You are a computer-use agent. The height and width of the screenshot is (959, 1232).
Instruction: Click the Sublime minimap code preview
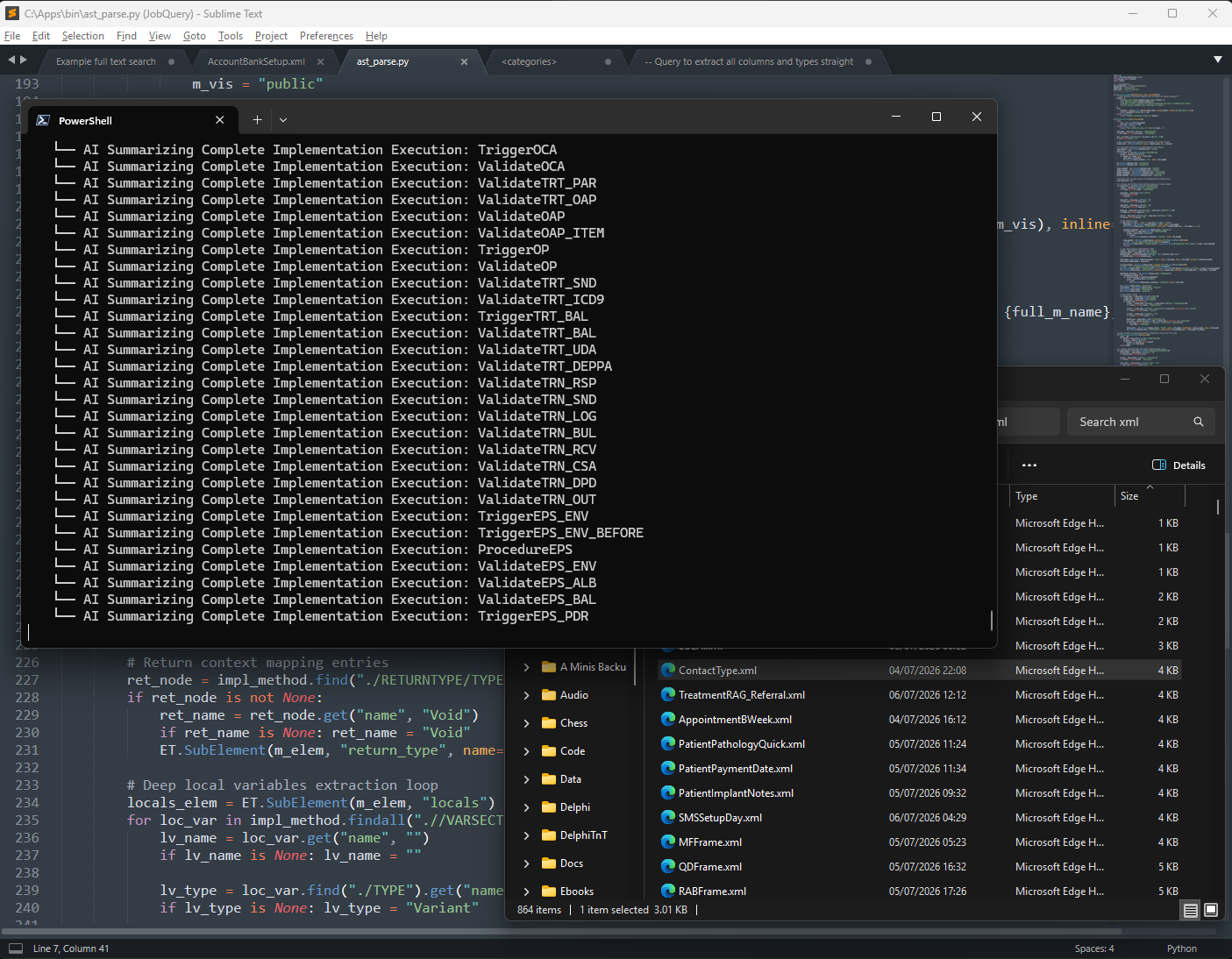pos(1165,219)
